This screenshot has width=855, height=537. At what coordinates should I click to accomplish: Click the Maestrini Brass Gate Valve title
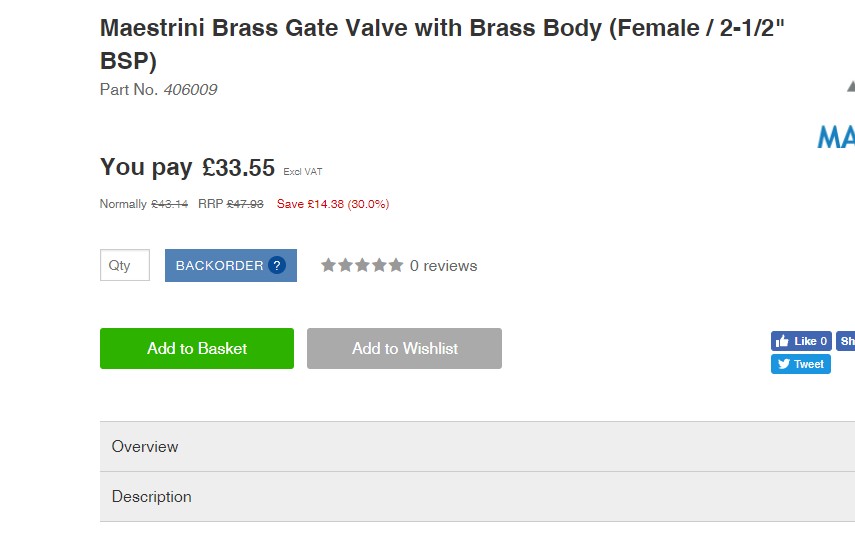point(442,44)
